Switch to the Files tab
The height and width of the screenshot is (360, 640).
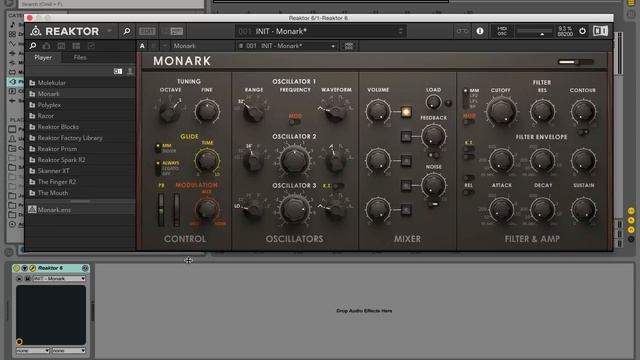(80, 58)
